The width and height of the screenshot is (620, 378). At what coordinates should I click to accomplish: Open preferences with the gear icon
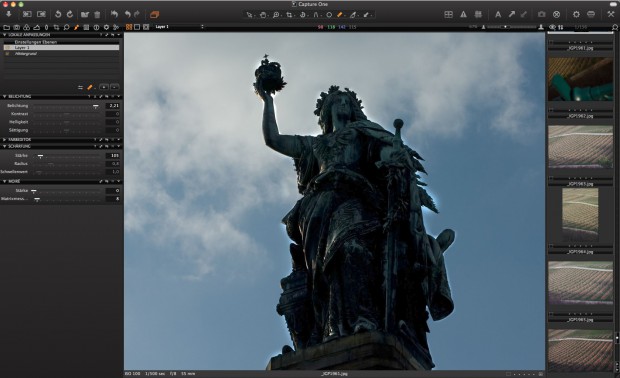[576, 14]
